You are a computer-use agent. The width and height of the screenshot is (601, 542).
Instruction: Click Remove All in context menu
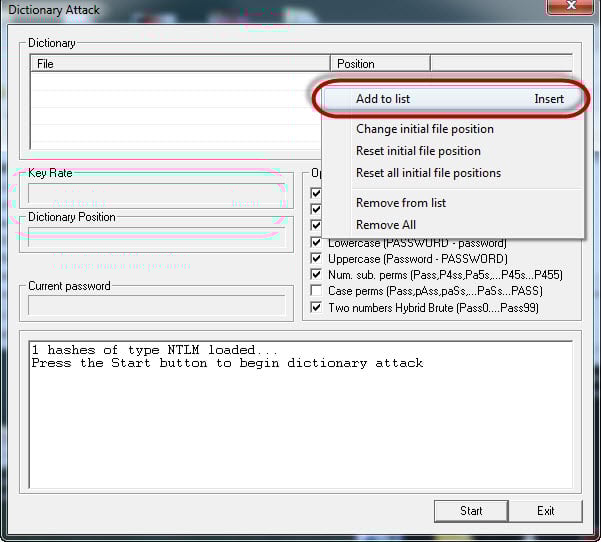click(x=386, y=225)
